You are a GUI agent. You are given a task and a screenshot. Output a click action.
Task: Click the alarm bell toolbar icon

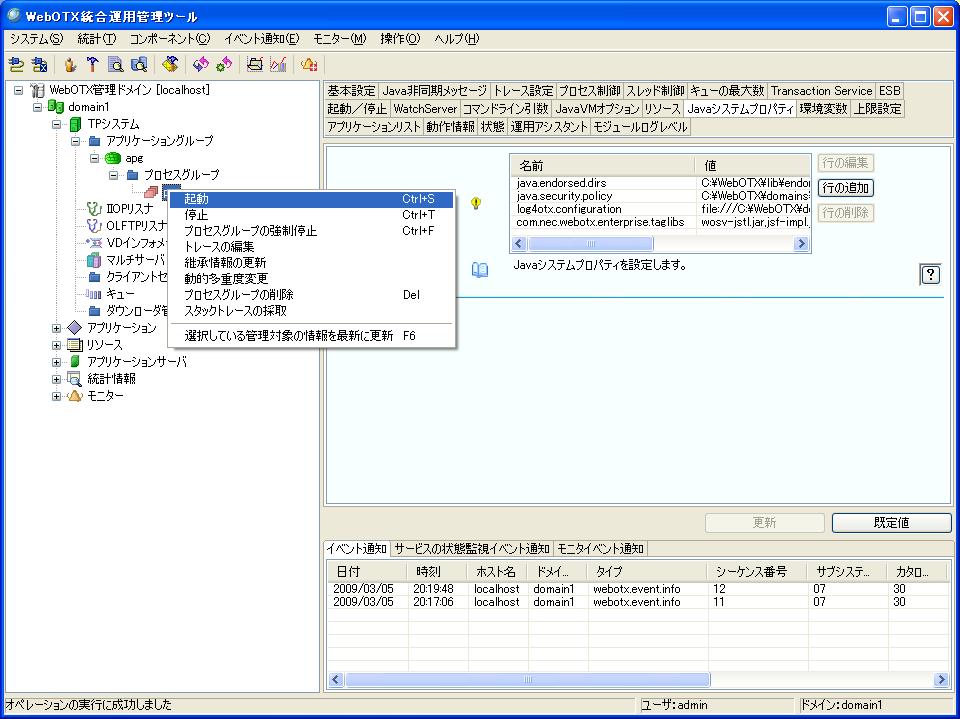[309, 65]
